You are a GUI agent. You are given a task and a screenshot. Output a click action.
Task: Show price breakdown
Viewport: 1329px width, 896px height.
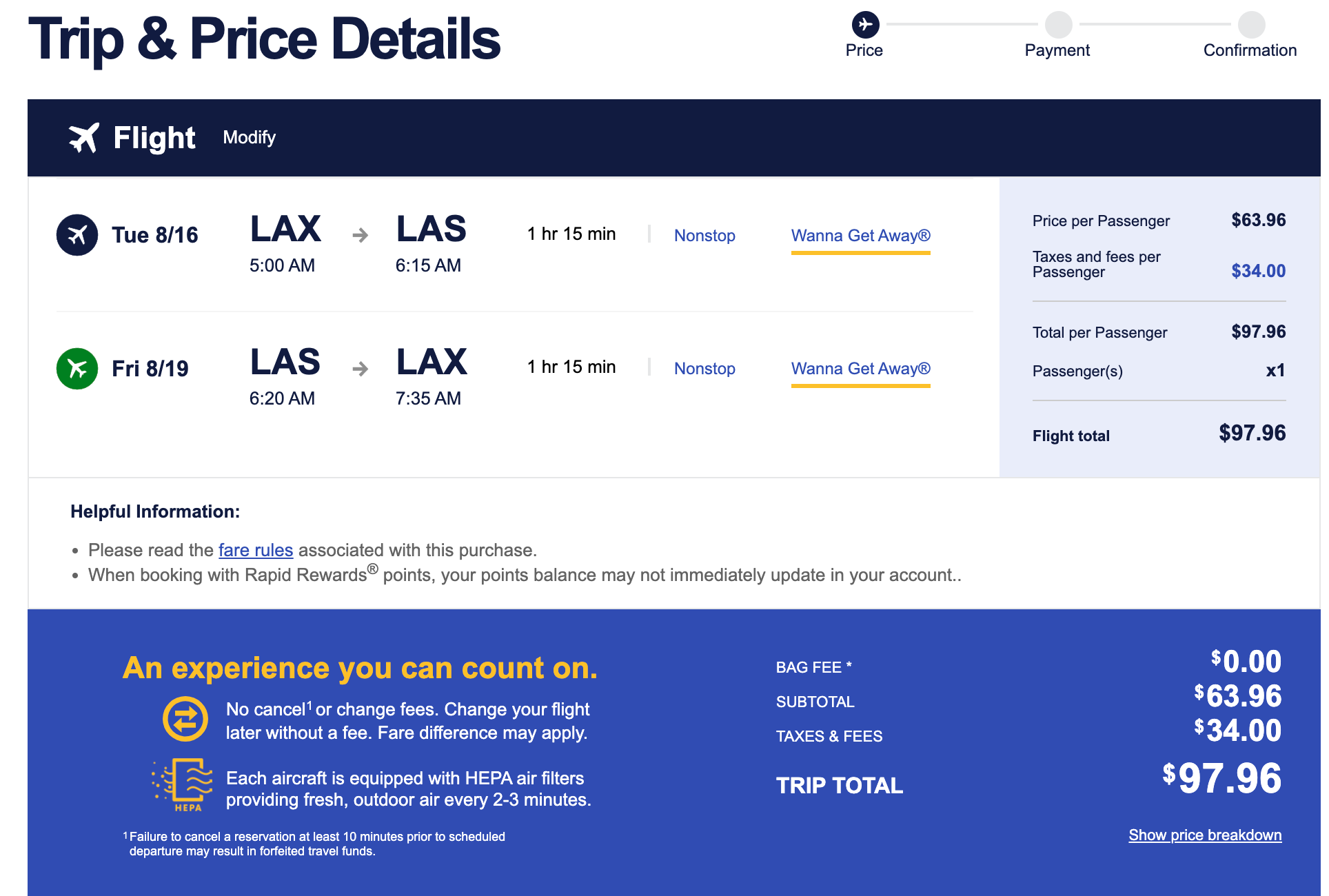coord(1204,835)
